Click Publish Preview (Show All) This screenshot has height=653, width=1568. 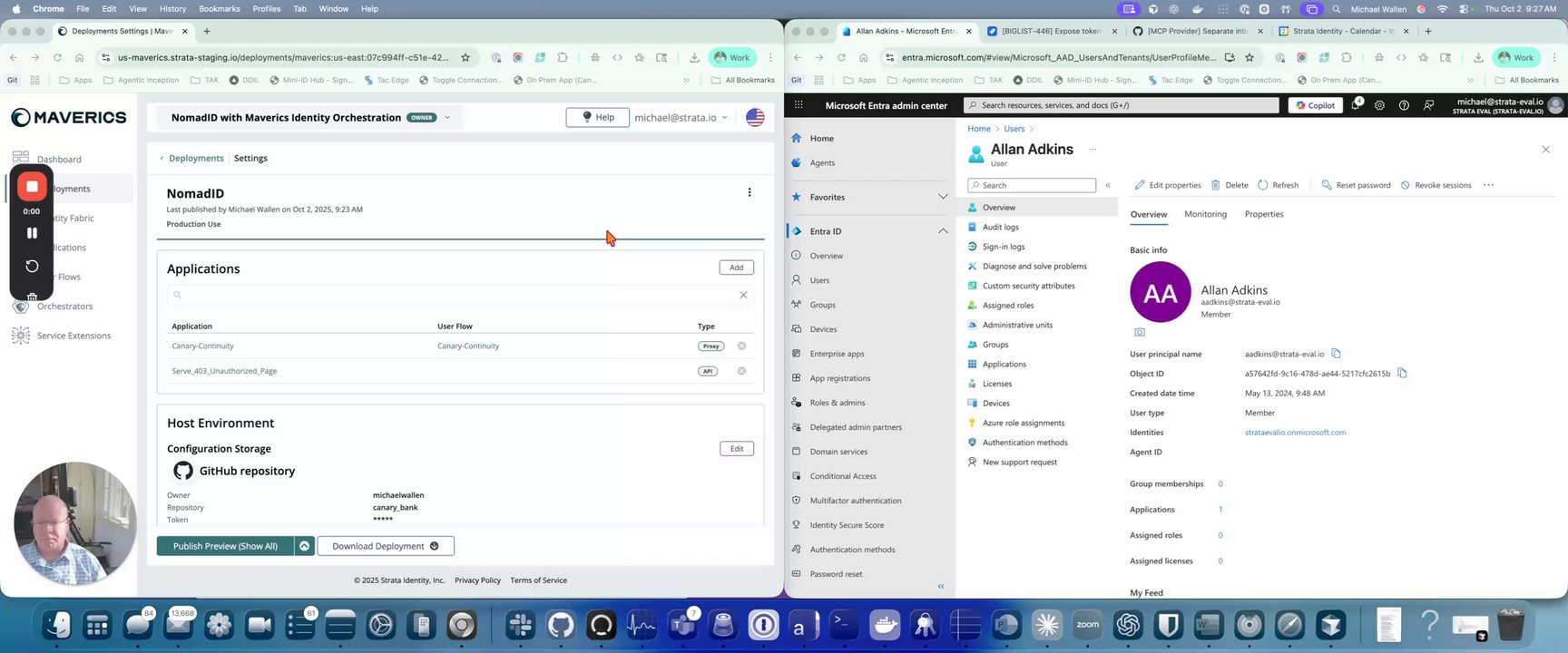(225, 546)
